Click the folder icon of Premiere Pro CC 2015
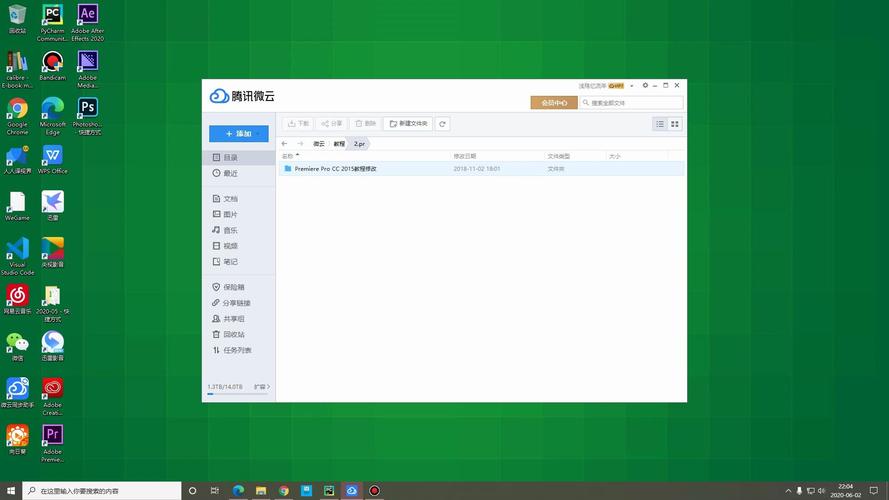Screen dimensions: 889x500 point(287,169)
